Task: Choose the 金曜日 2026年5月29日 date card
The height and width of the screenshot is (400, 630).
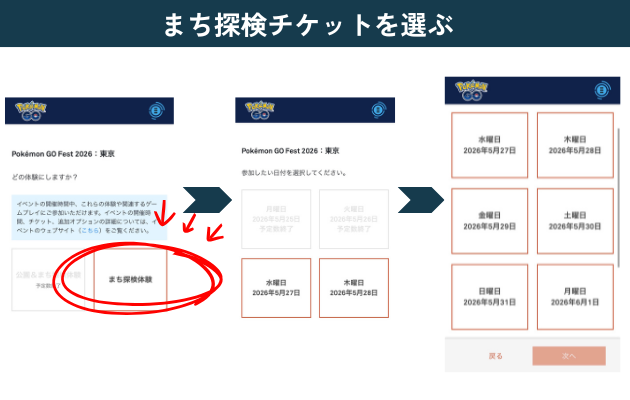Action: coord(489,221)
